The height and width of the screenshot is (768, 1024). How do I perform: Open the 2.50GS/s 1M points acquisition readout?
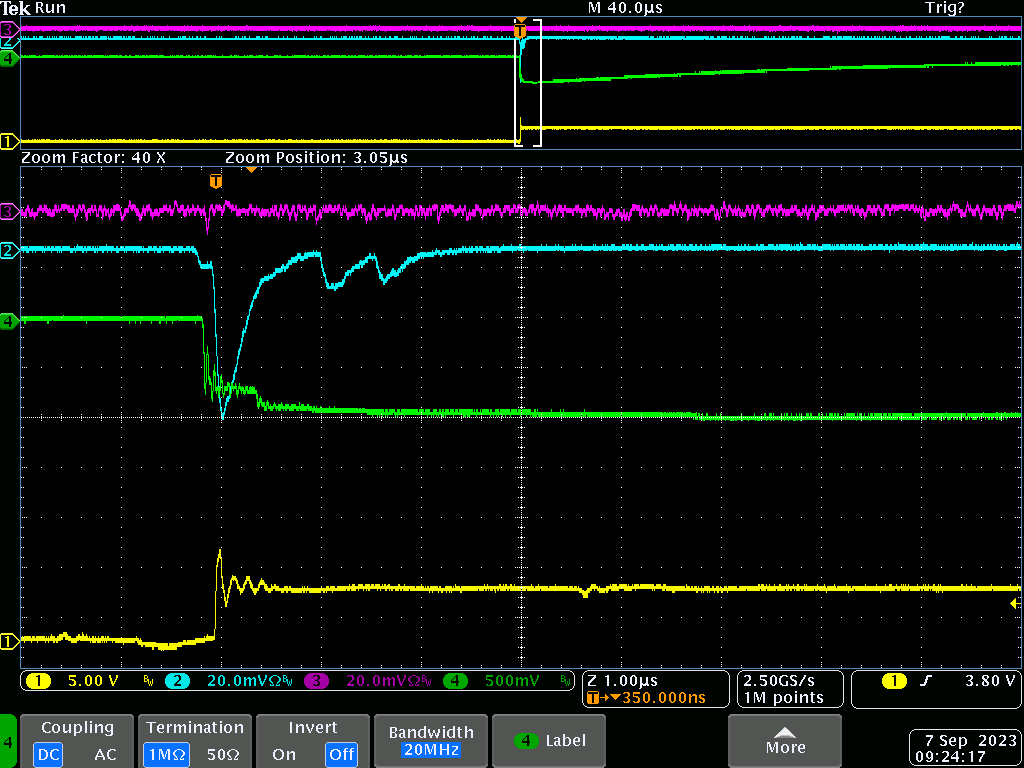tap(784, 689)
